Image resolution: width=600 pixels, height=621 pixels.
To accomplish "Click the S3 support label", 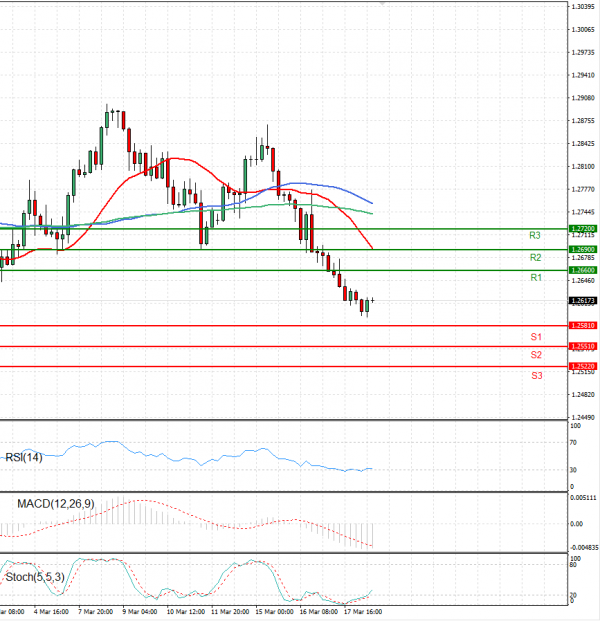I will (x=537, y=375).
